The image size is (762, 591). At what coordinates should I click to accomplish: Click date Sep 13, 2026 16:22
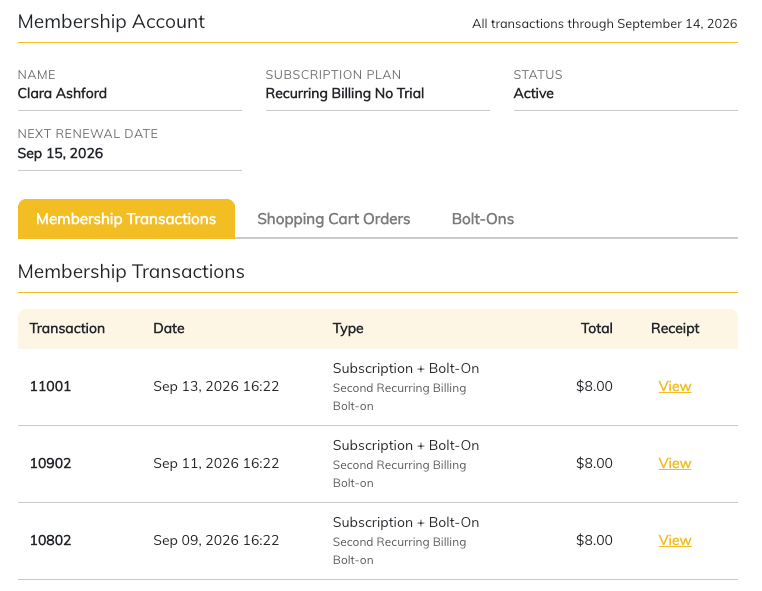[x=216, y=386]
